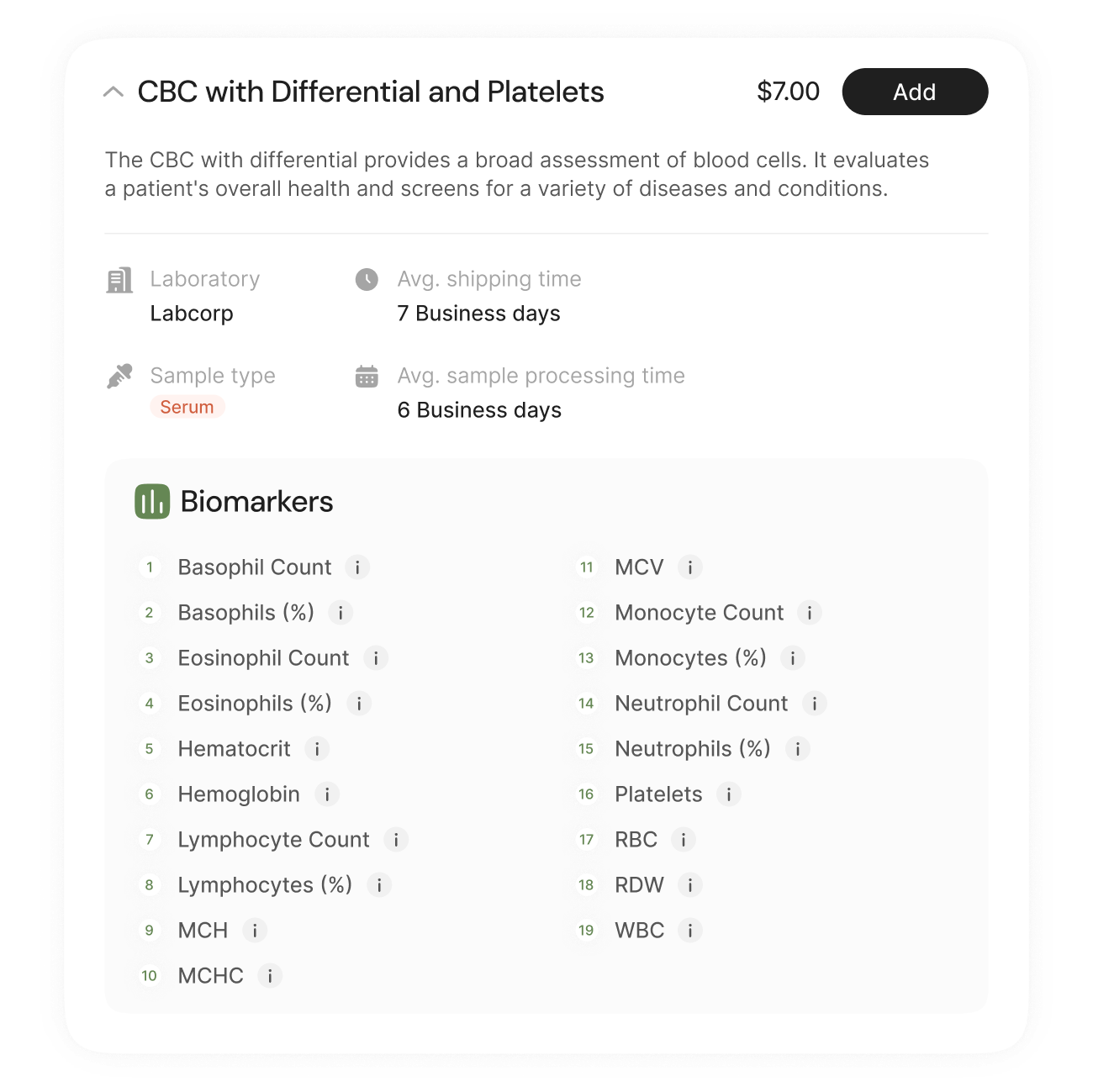Click info icon beside Eosinophil Count
Image resolution: width=1093 pixels, height=1092 pixels.
tap(376, 658)
